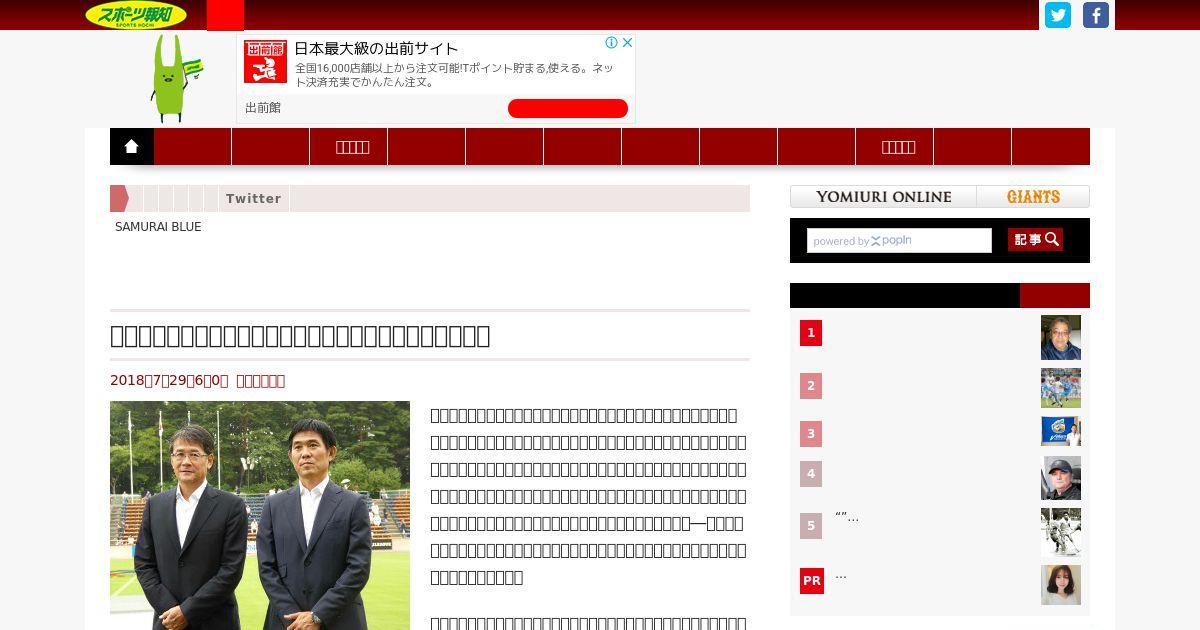The width and height of the screenshot is (1200, 630).
Task: Open the Twitter share icon
Action: click(x=1058, y=15)
